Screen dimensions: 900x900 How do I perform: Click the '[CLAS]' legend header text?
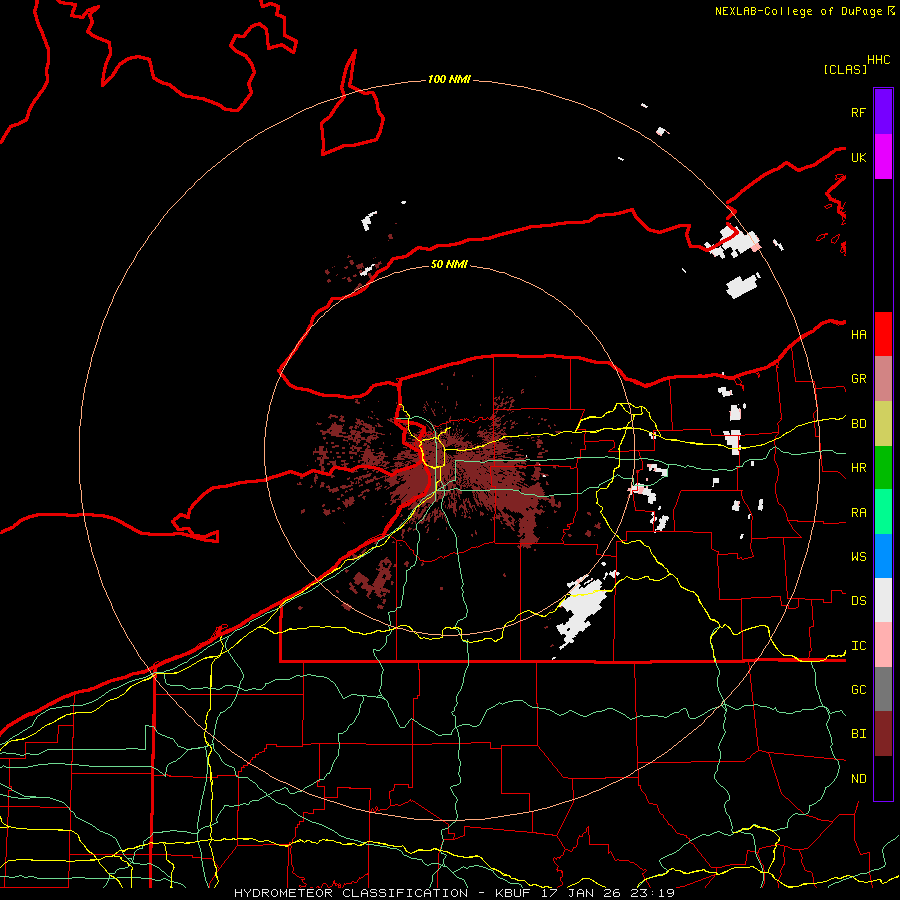[x=845, y=70]
